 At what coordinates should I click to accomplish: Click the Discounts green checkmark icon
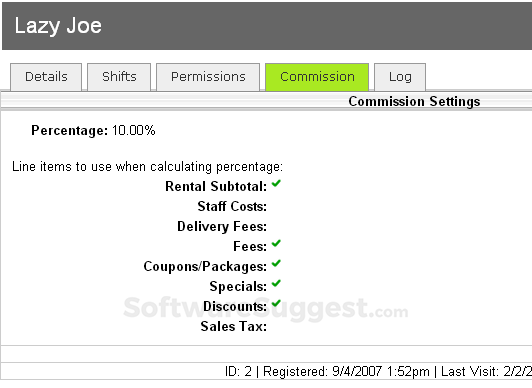pyautogui.click(x=276, y=303)
